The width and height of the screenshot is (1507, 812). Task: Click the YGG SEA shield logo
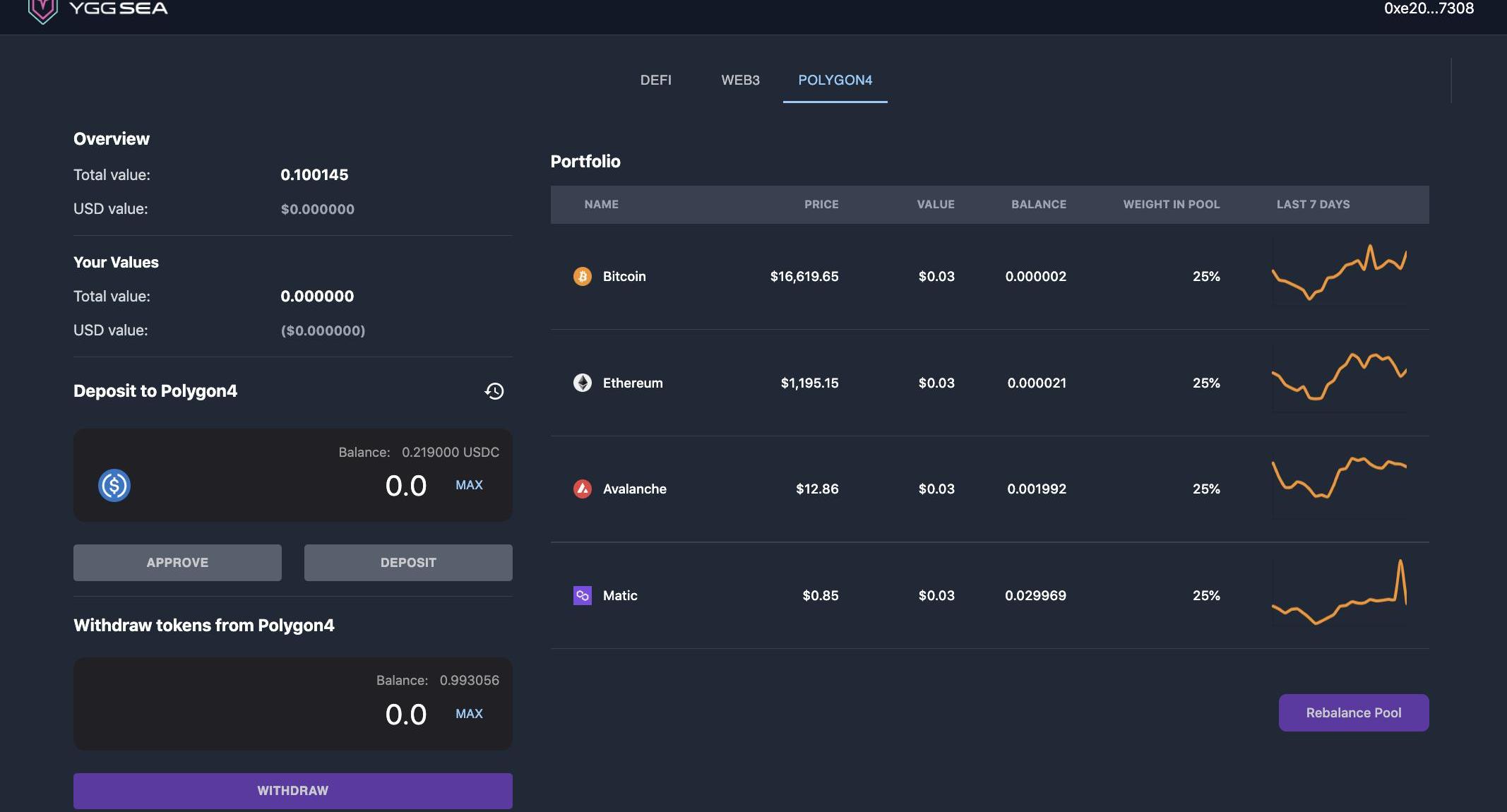tap(42, 10)
